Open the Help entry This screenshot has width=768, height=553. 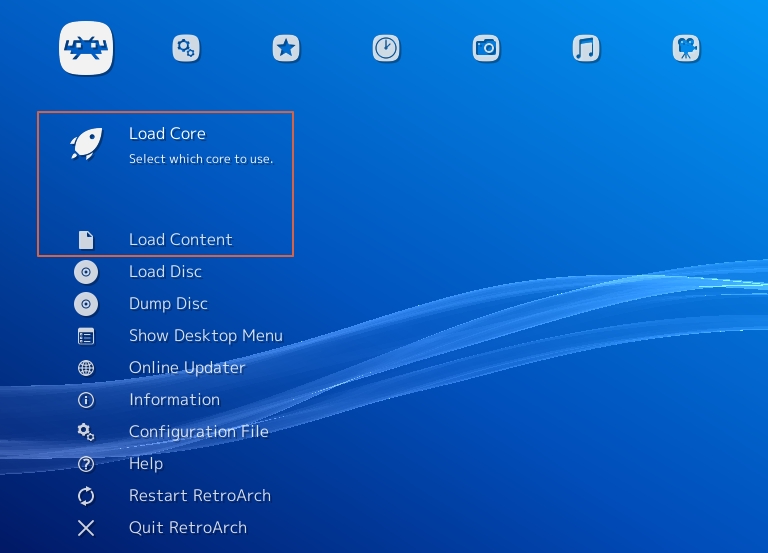point(146,463)
